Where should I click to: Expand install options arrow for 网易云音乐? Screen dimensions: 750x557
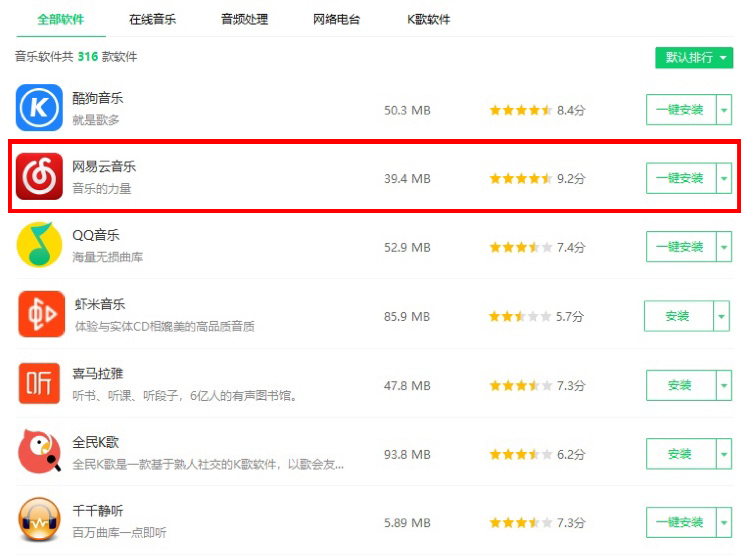(724, 178)
